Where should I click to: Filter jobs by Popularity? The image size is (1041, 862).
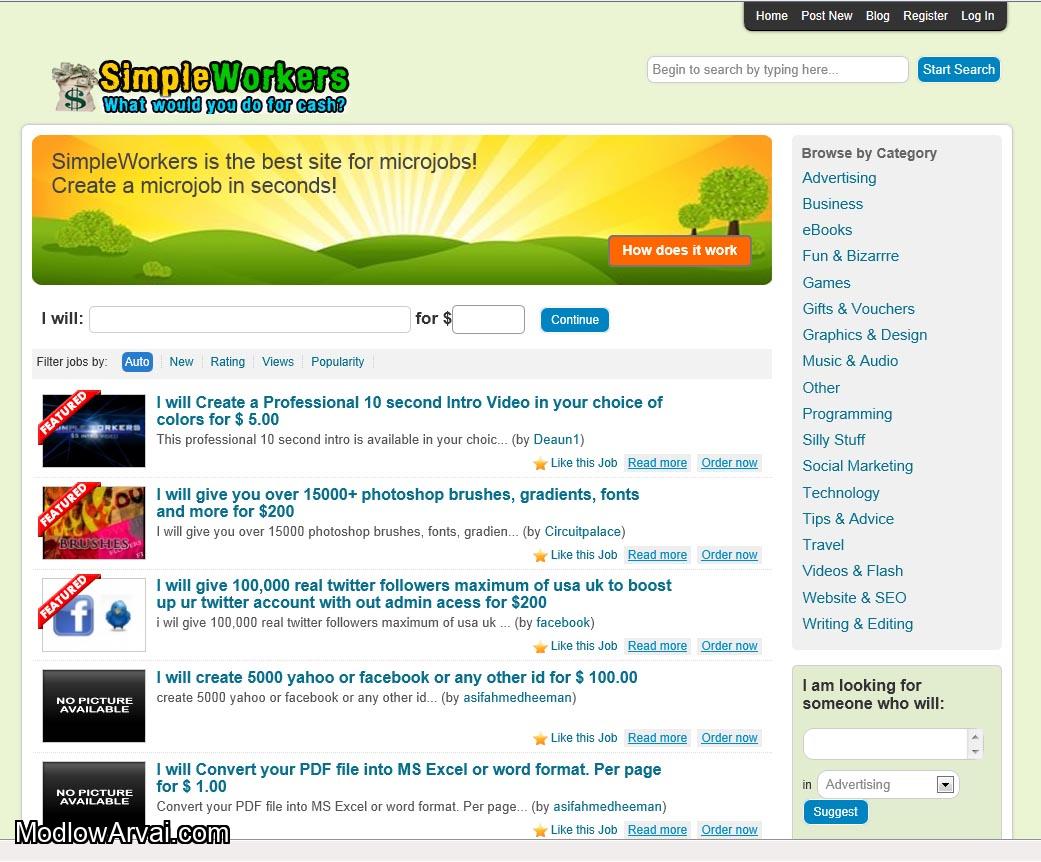[337, 362]
